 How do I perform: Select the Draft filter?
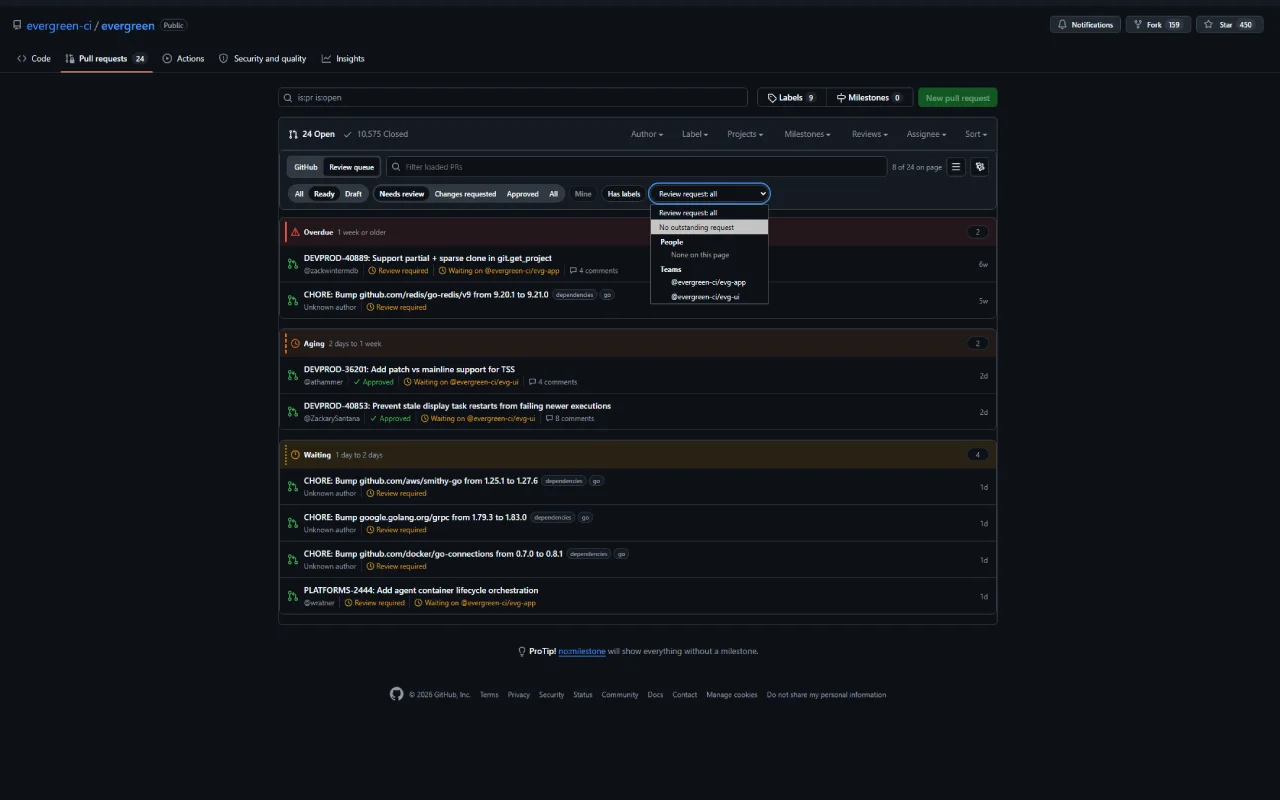coord(354,194)
